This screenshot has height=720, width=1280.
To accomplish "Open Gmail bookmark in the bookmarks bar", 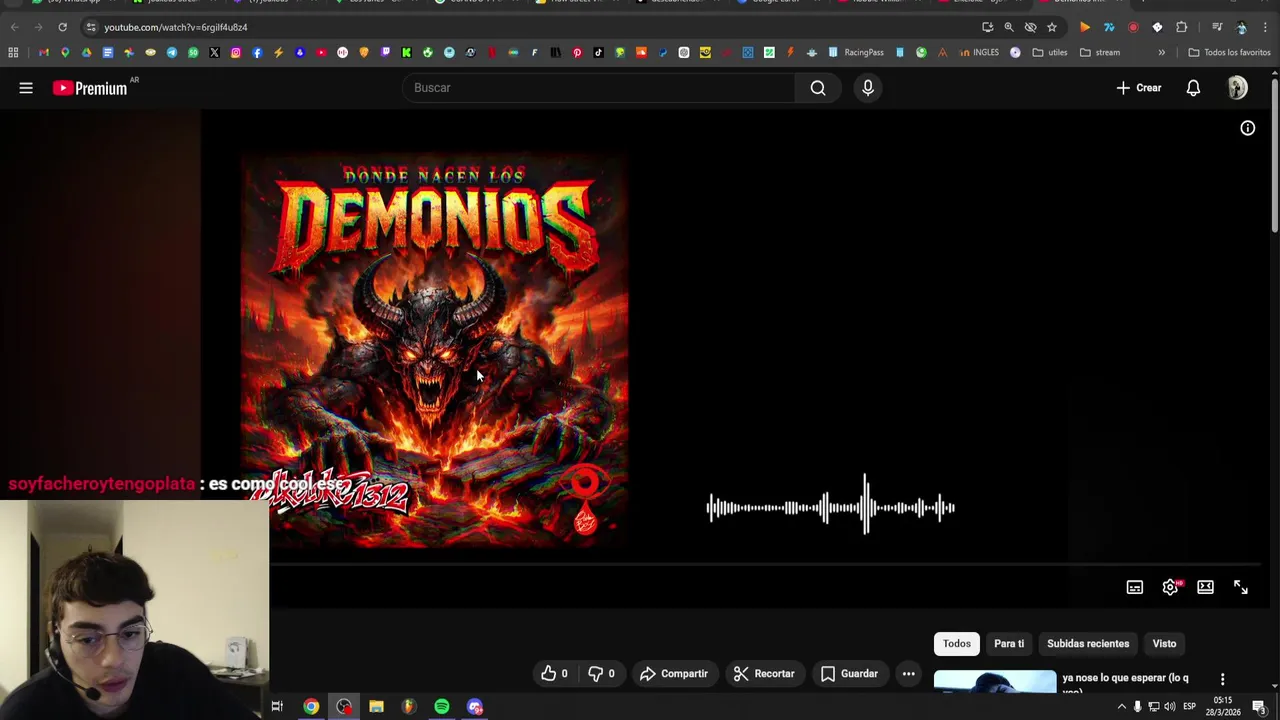I will (x=43, y=52).
